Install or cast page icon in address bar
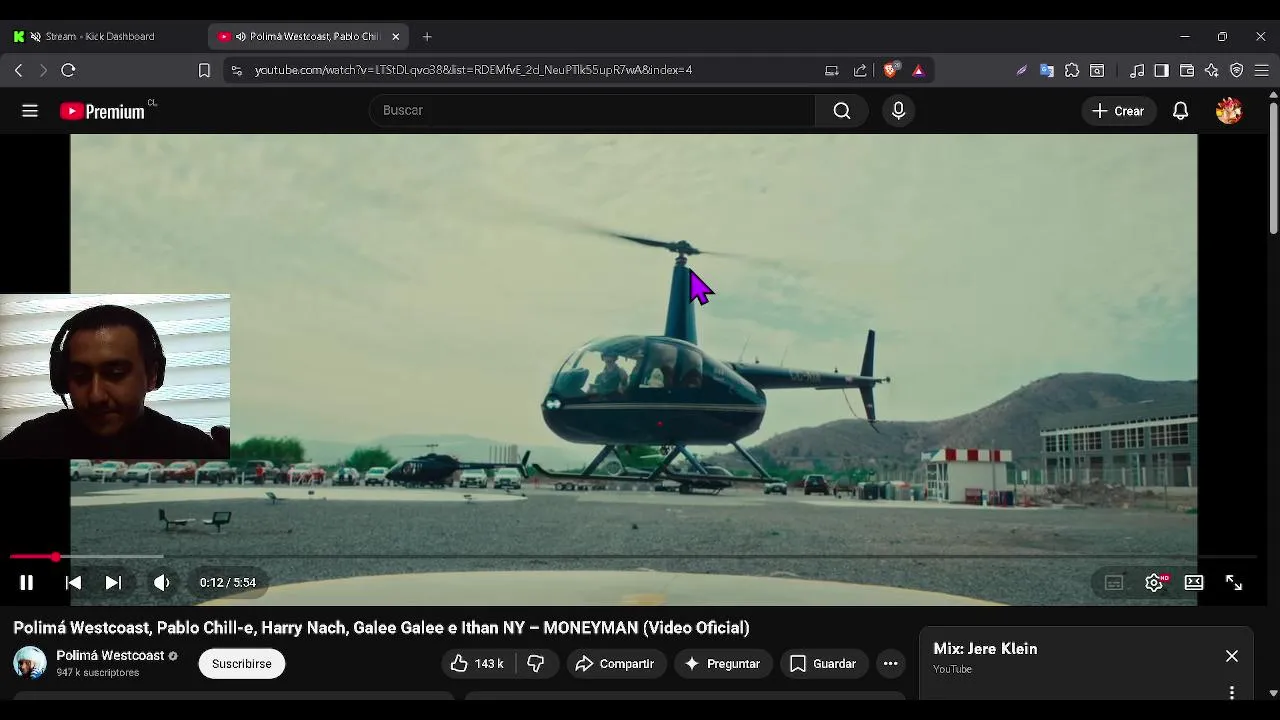 coord(832,70)
